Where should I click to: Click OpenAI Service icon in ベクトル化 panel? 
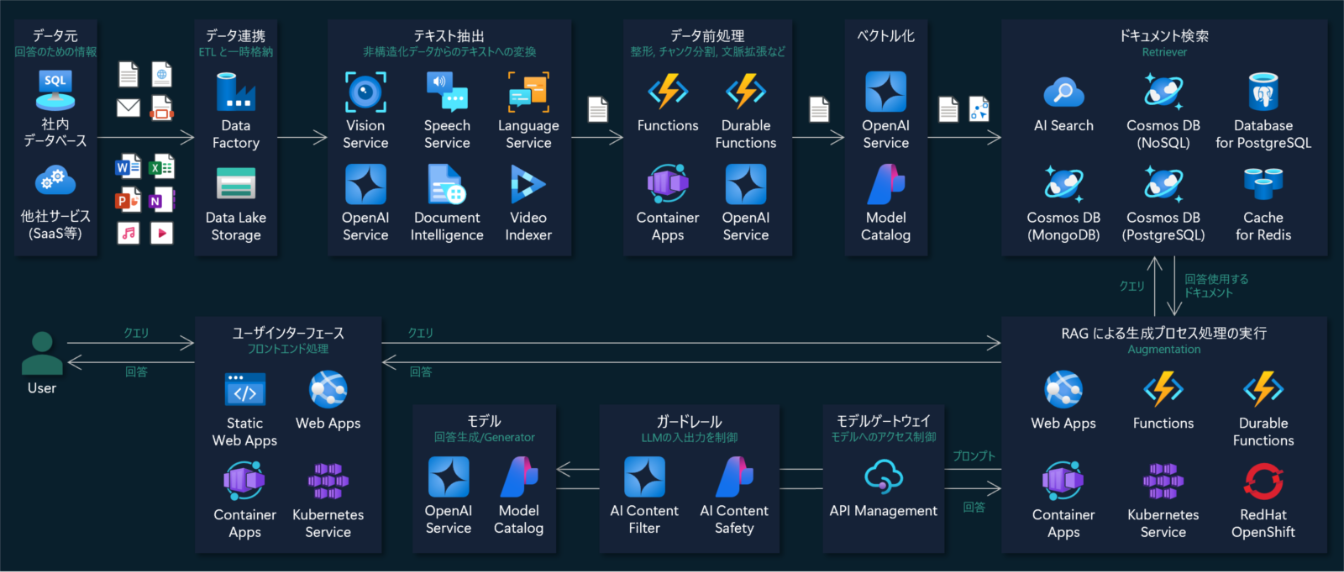(886, 91)
